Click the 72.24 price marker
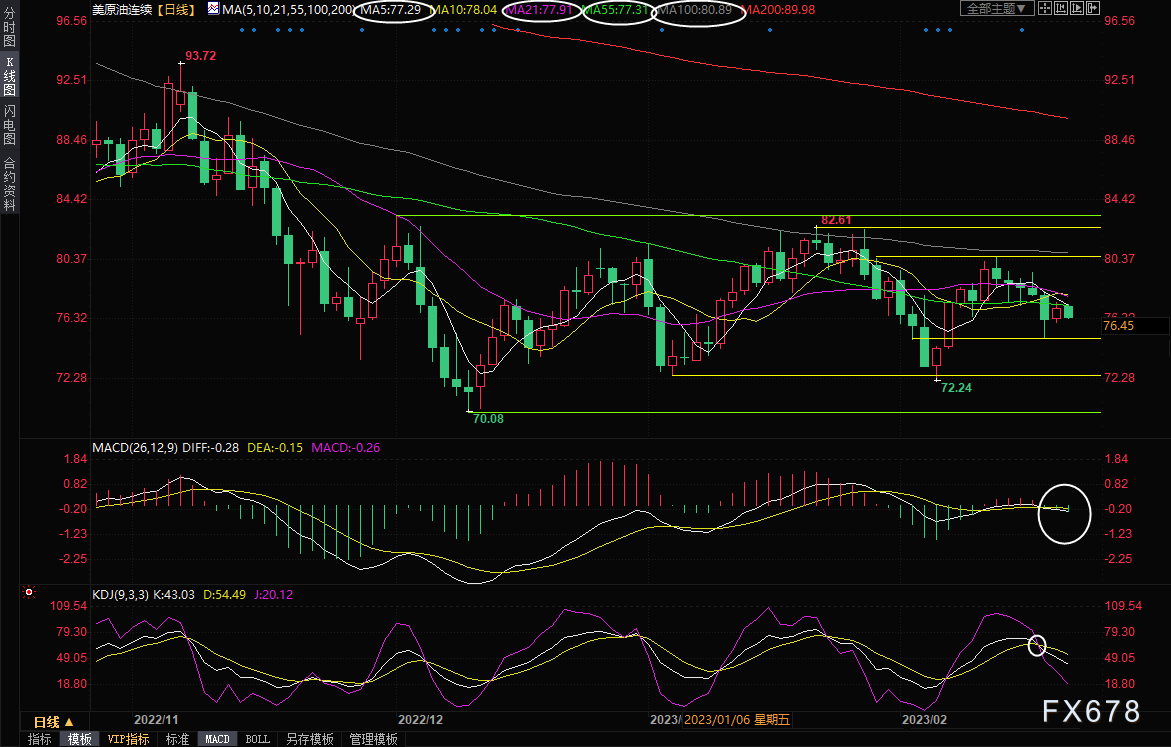The width and height of the screenshot is (1171, 747). (957, 388)
